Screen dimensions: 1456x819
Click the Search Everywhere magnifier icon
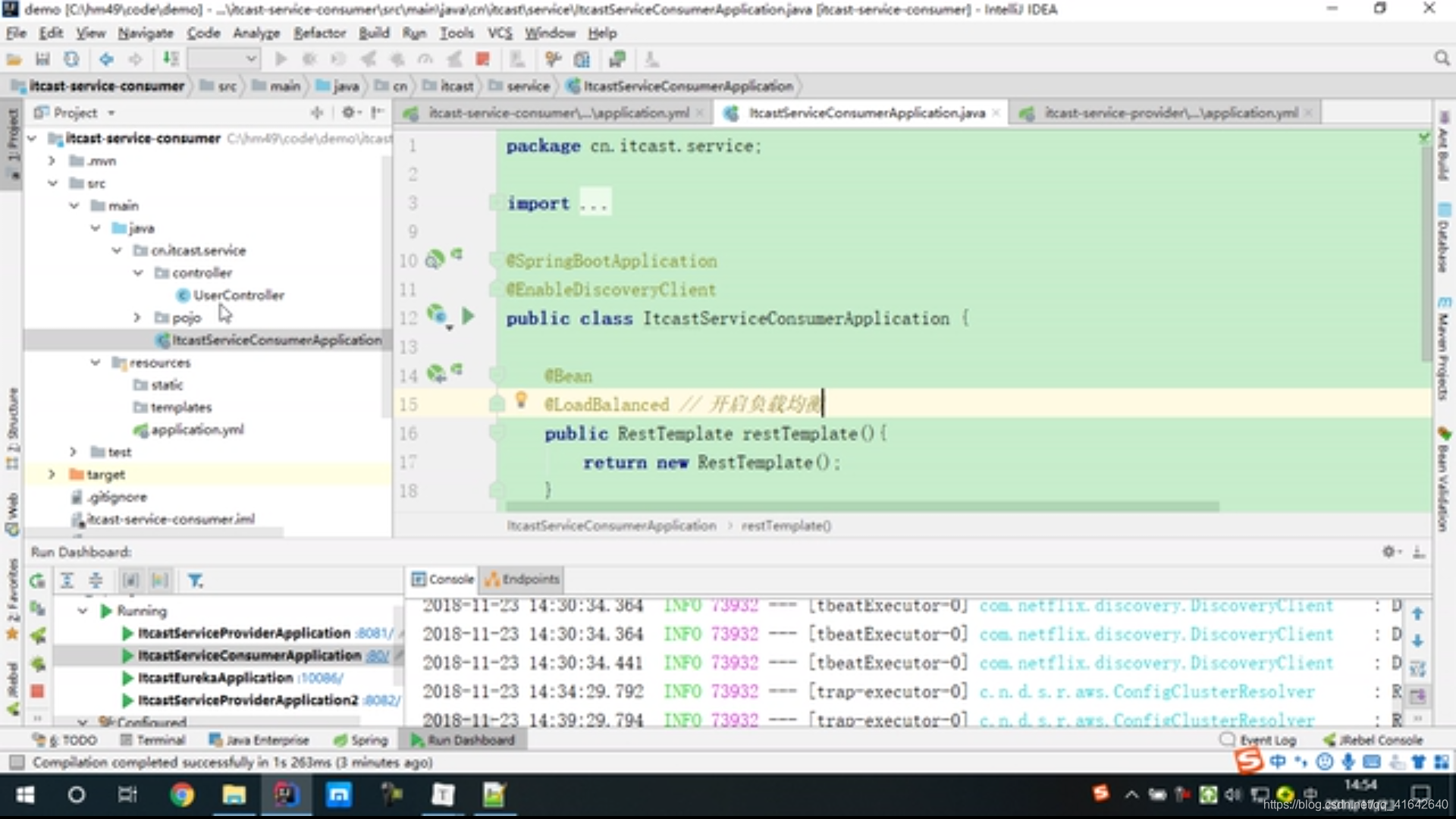tap(1442, 58)
